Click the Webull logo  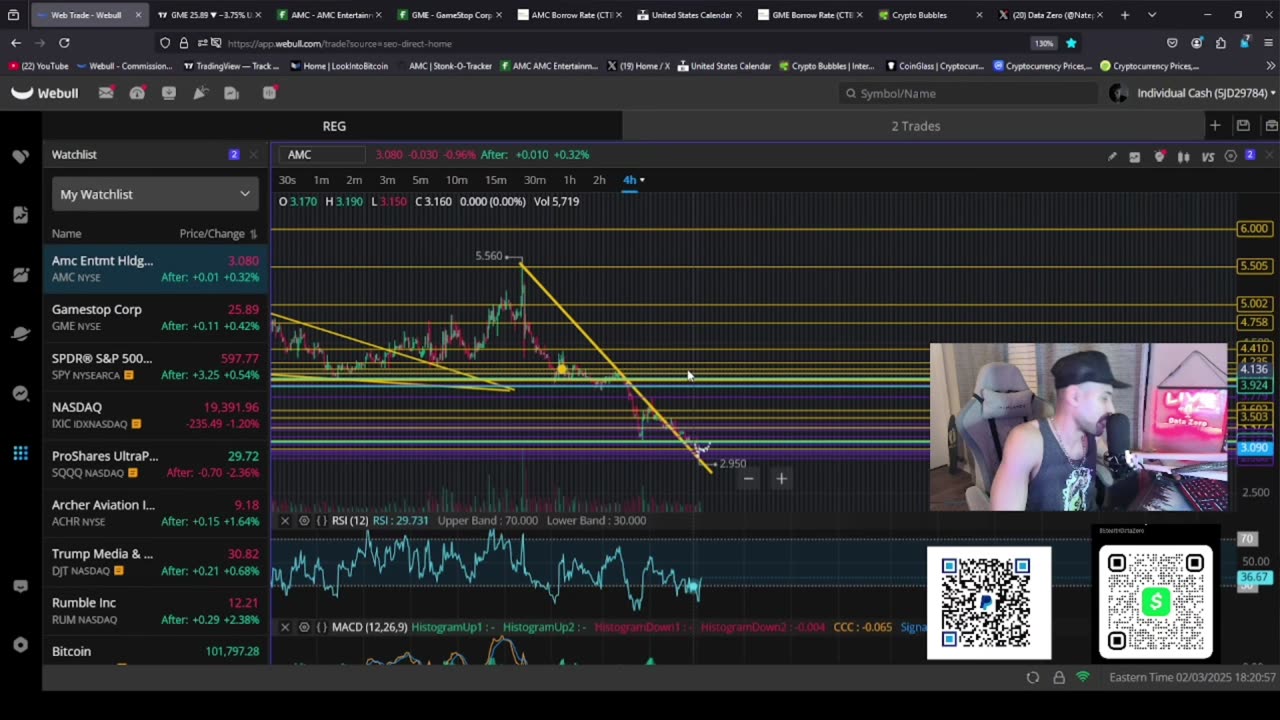[45, 93]
